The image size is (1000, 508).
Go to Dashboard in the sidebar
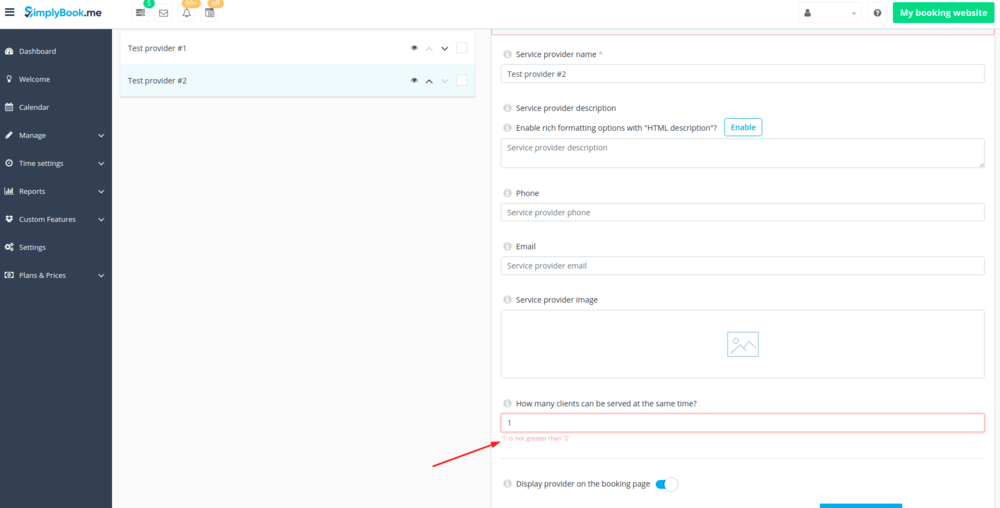(37, 51)
